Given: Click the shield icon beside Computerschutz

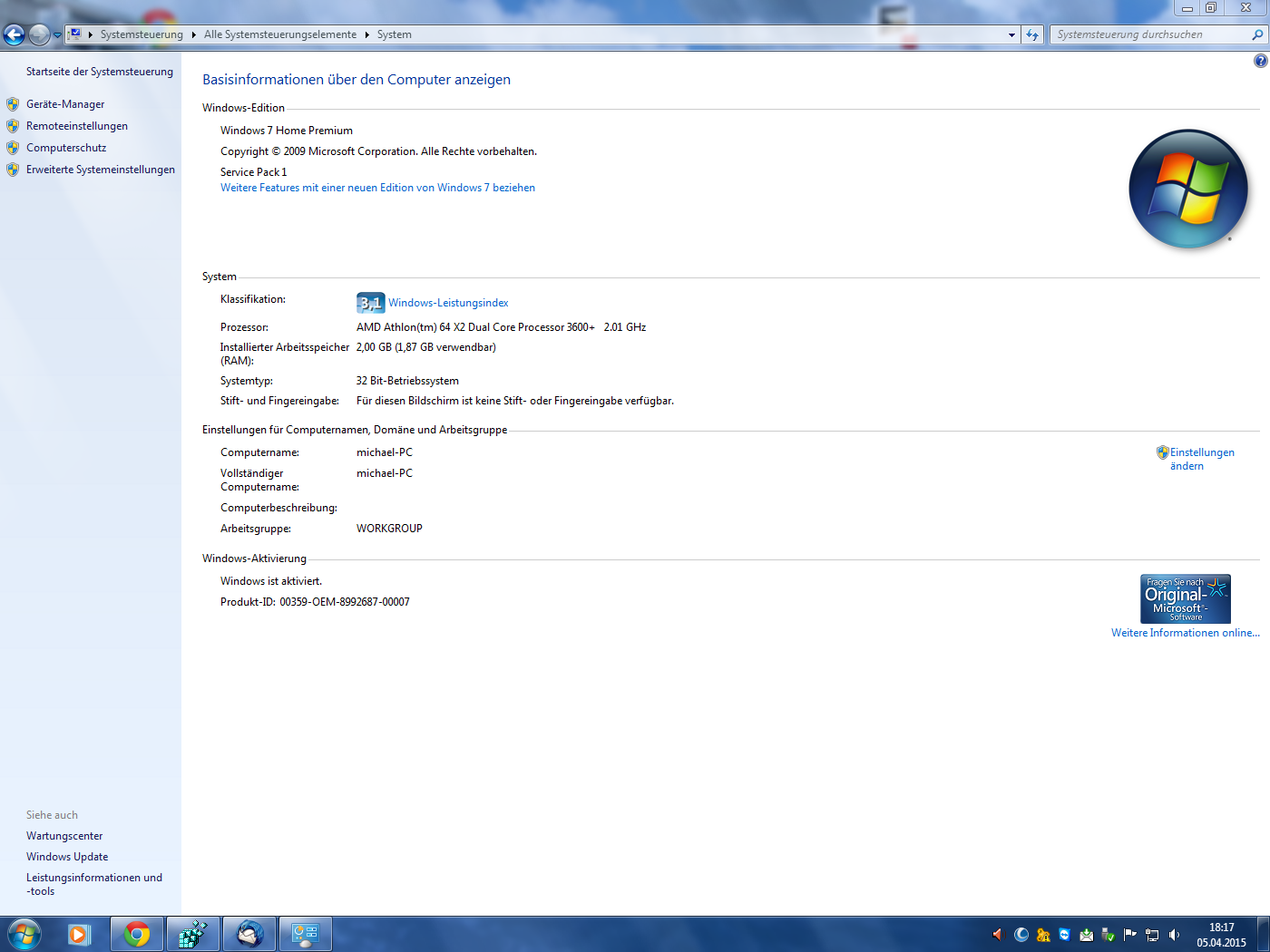Looking at the screenshot, I should point(13,148).
